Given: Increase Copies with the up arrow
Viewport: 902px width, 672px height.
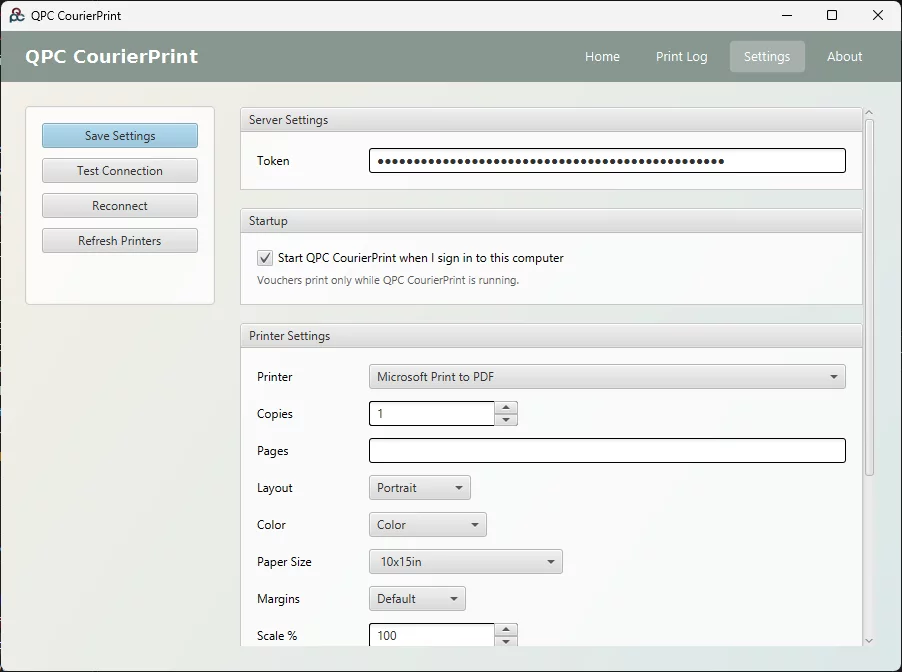Looking at the screenshot, I should (x=506, y=407).
